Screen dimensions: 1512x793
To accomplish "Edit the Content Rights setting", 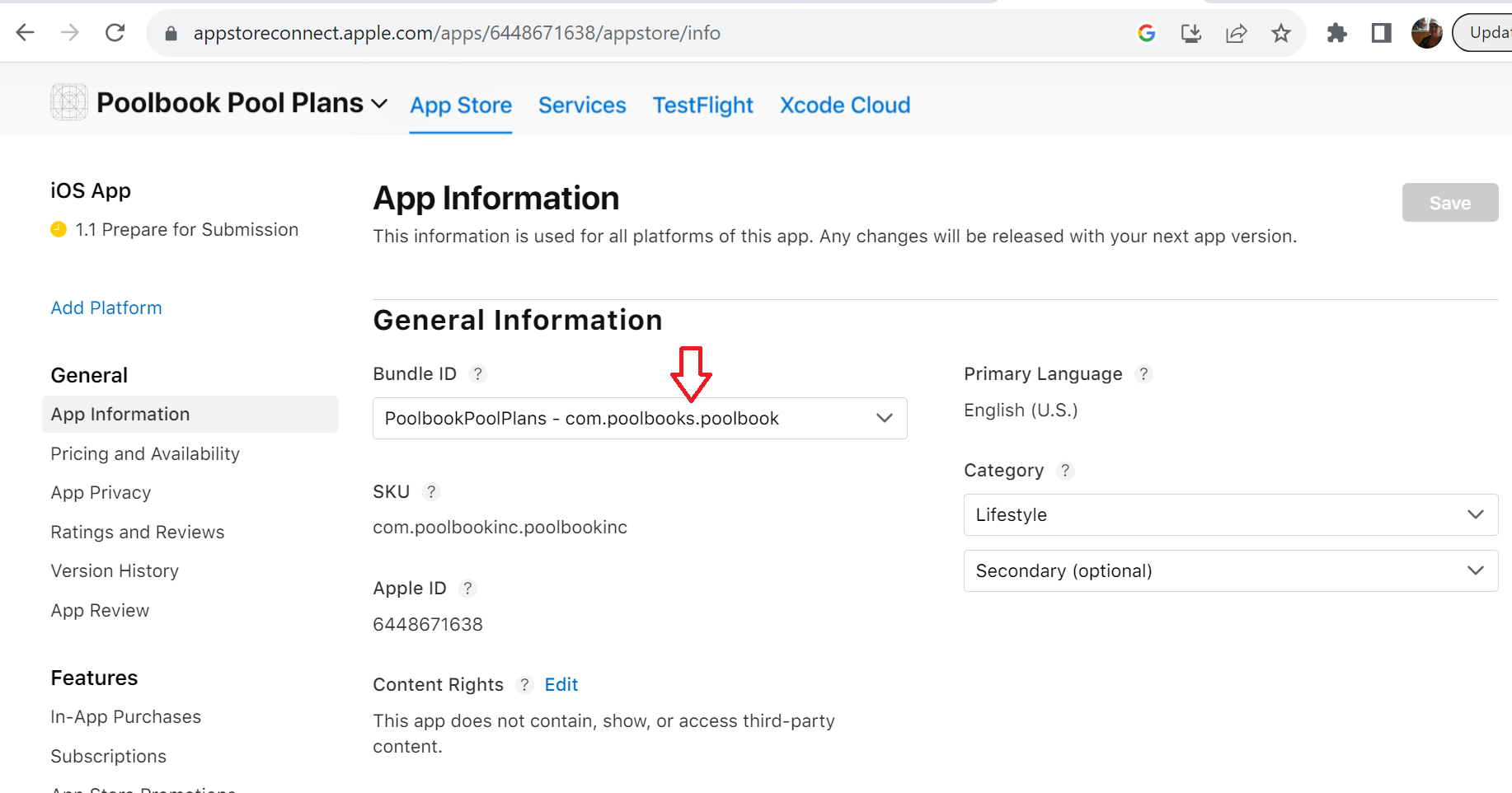I will point(561,685).
